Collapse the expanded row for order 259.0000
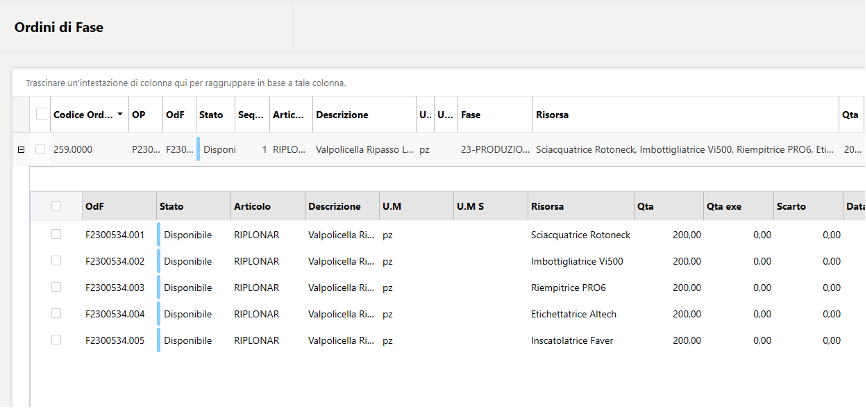Image resolution: width=866 pixels, height=408 pixels. click(x=21, y=150)
